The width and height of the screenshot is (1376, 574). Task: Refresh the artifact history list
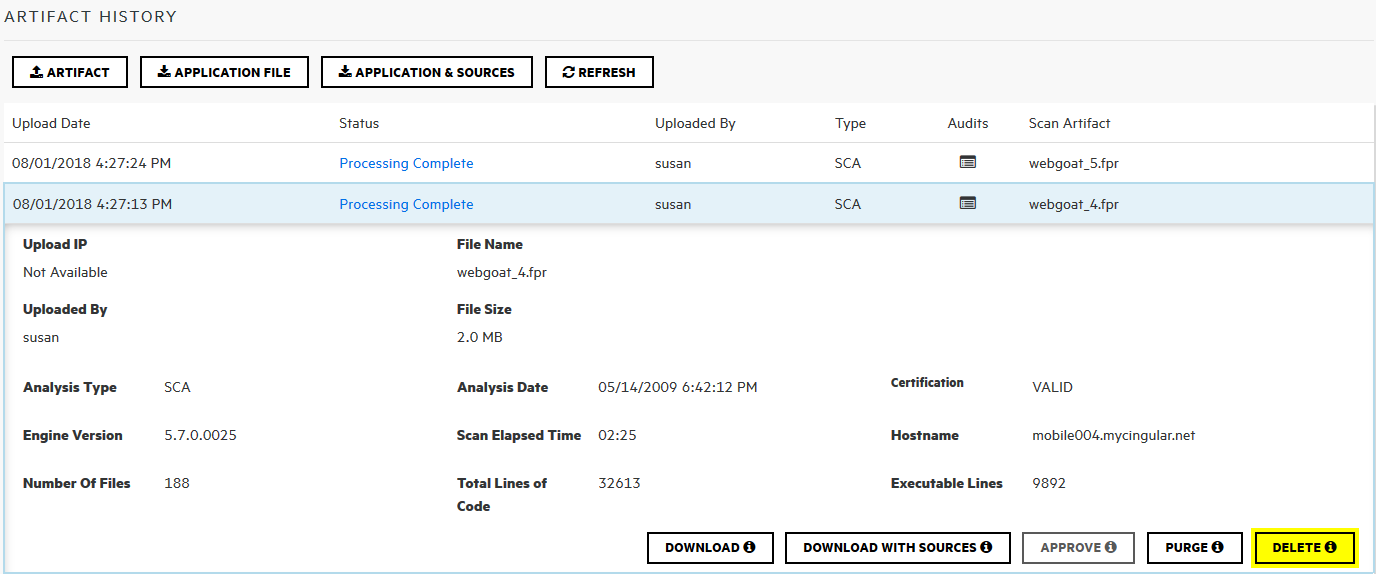[599, 72]
